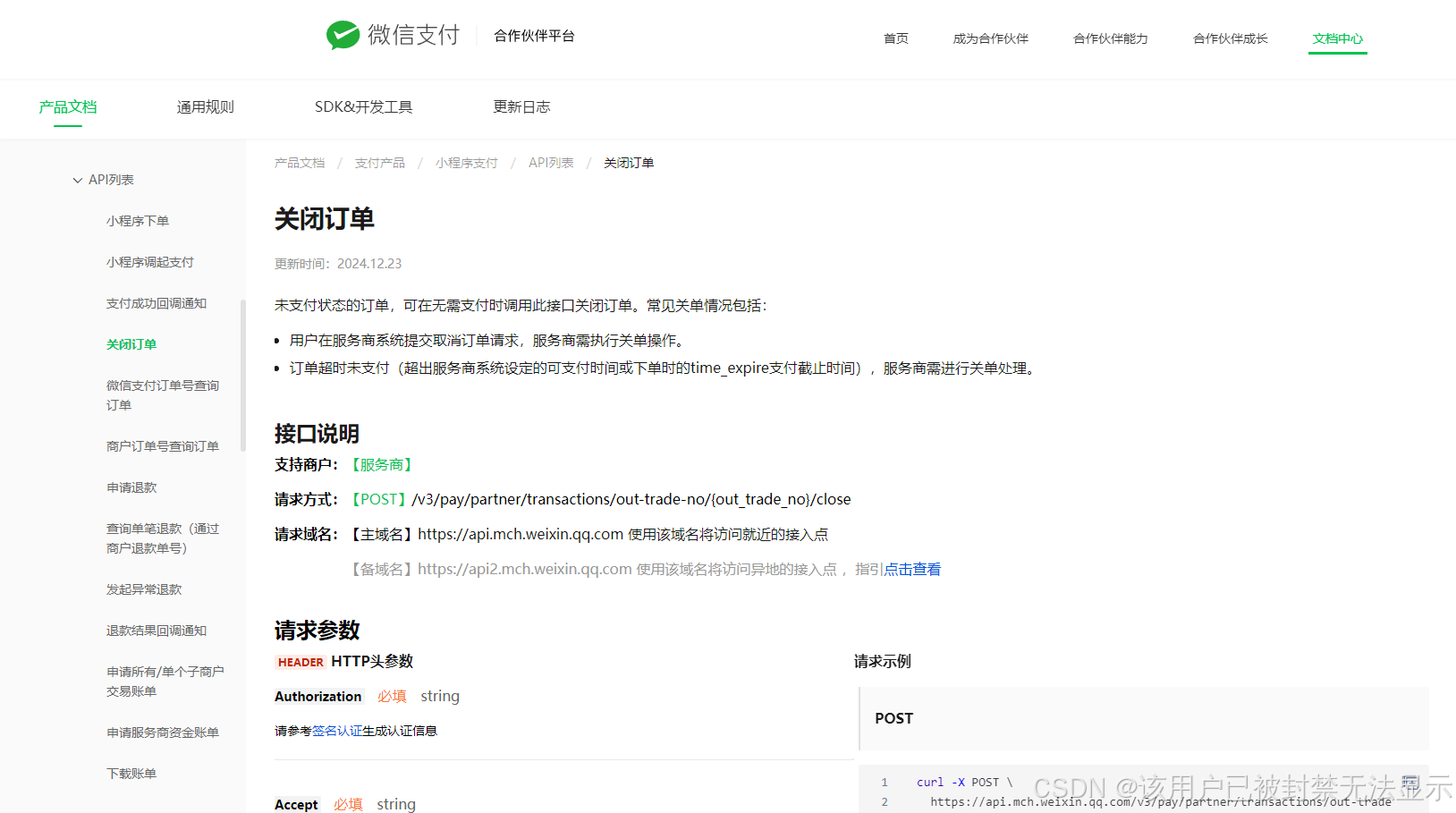Open 查询单笔退款 sidebar entry
The width and height of the screenshot is (1456, 813).
(163, 538)
